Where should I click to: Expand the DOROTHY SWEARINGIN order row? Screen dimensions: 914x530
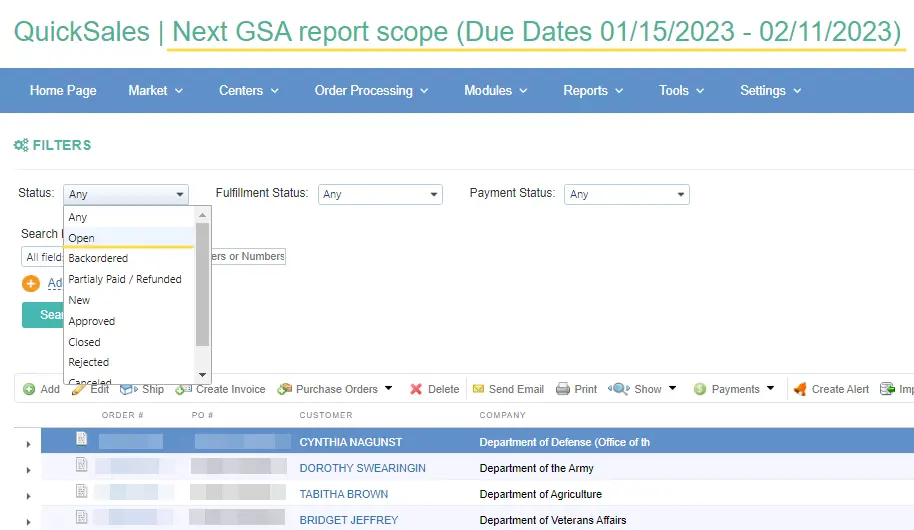[28, 470]
